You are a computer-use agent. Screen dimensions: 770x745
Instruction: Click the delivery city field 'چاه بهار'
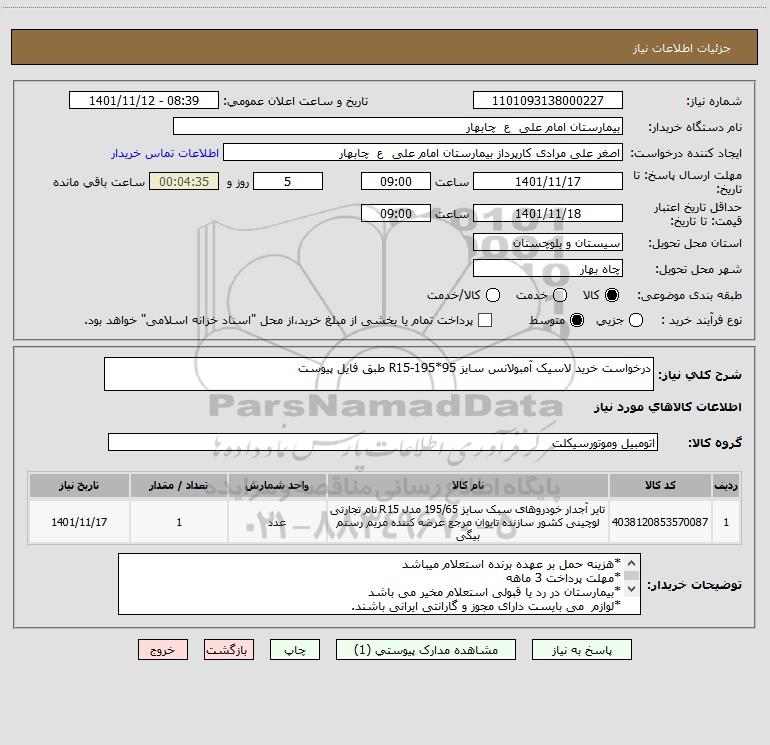pos(548,268)
